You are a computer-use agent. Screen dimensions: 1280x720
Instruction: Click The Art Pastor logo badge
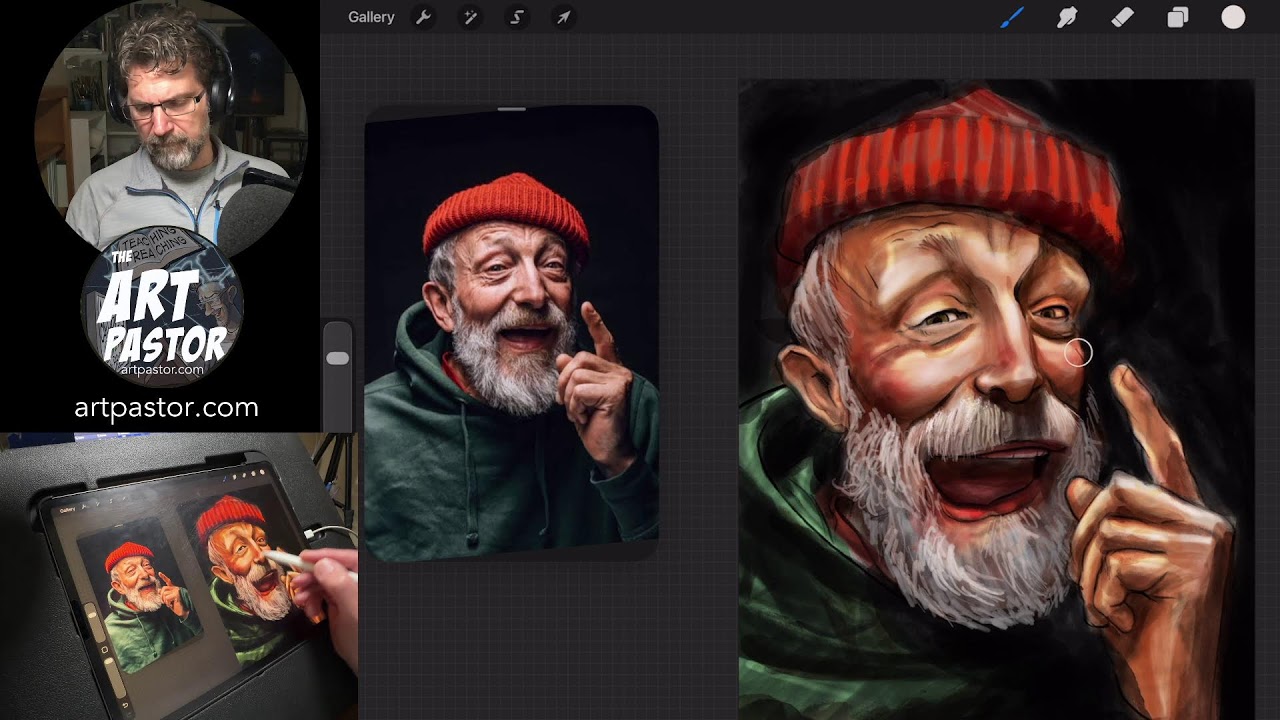click(162, 307)
